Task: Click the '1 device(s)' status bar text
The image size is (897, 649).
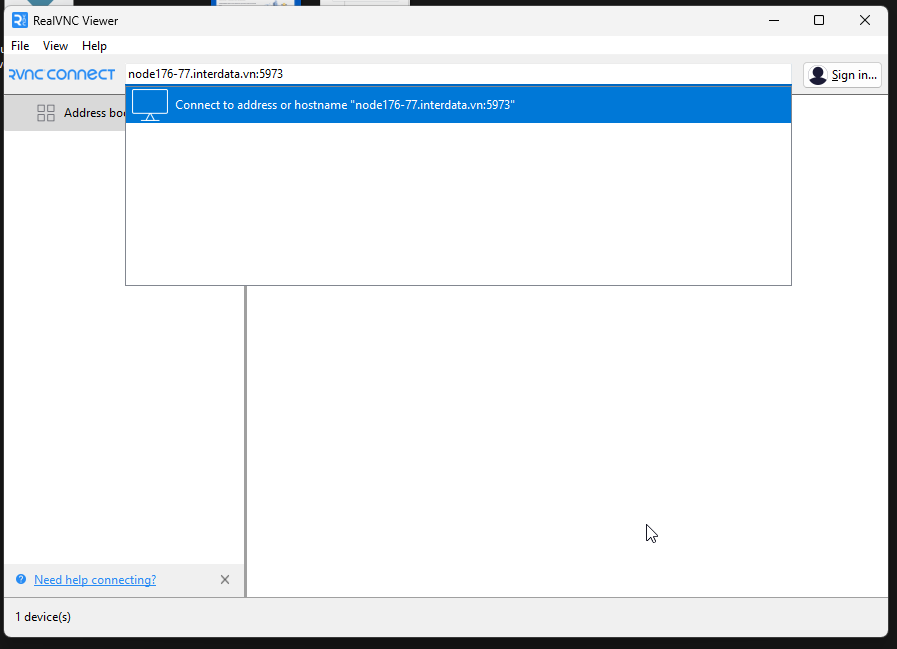Action: click(x=43, y=617)
